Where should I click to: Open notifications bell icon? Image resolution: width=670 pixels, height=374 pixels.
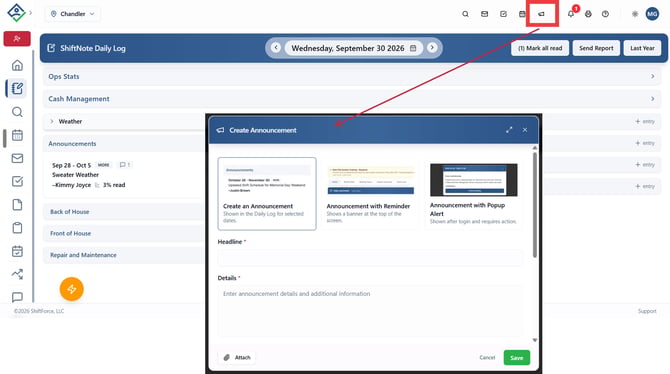570,14
